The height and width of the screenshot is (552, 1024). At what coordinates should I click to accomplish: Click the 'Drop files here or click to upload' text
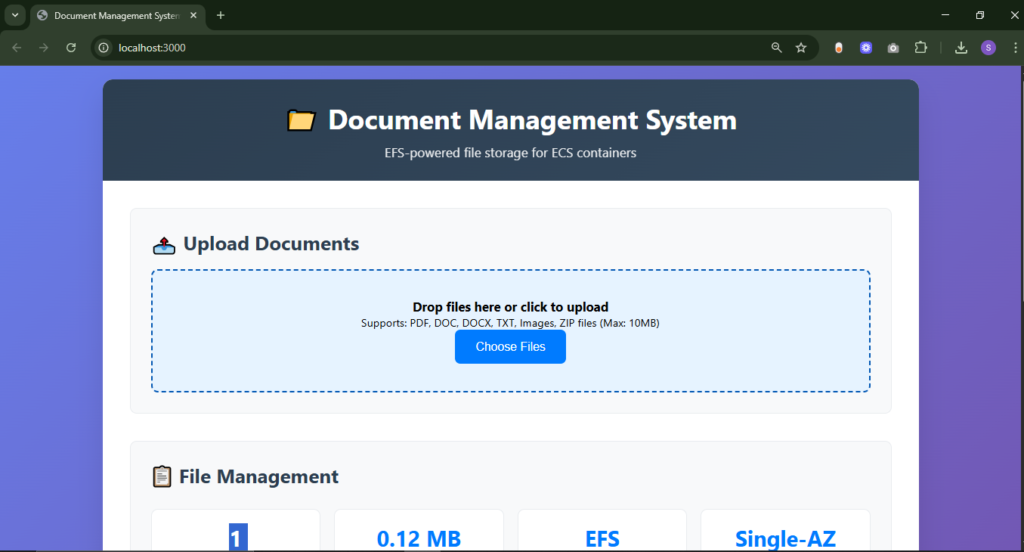(510, 307)
